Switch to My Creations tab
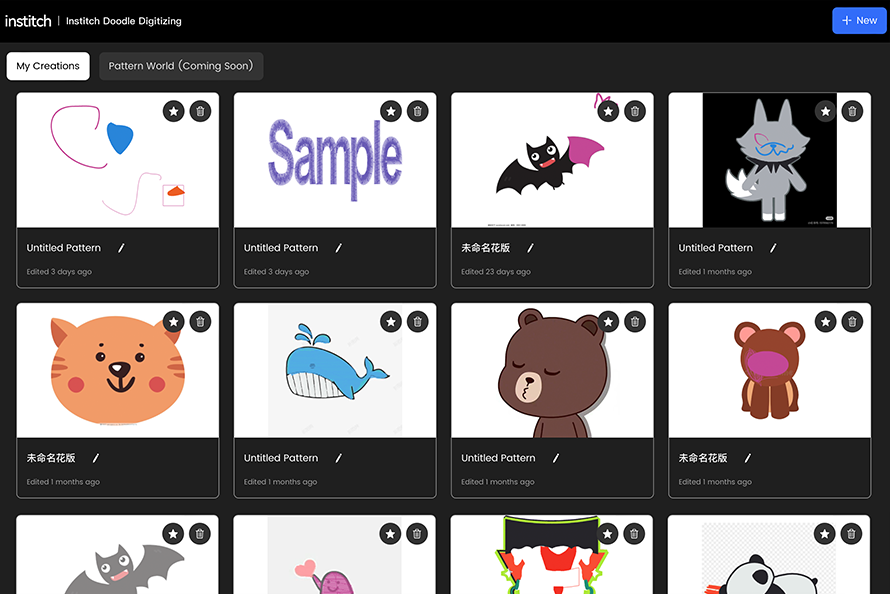 (x=48, y=66)
